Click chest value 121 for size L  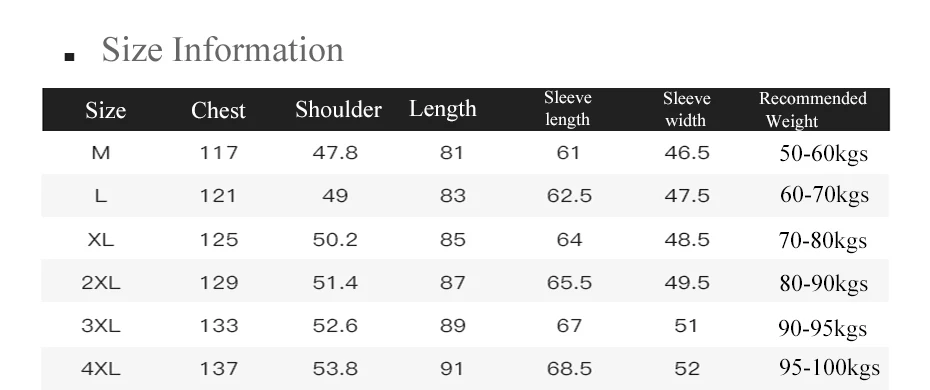tap(218, 196)
